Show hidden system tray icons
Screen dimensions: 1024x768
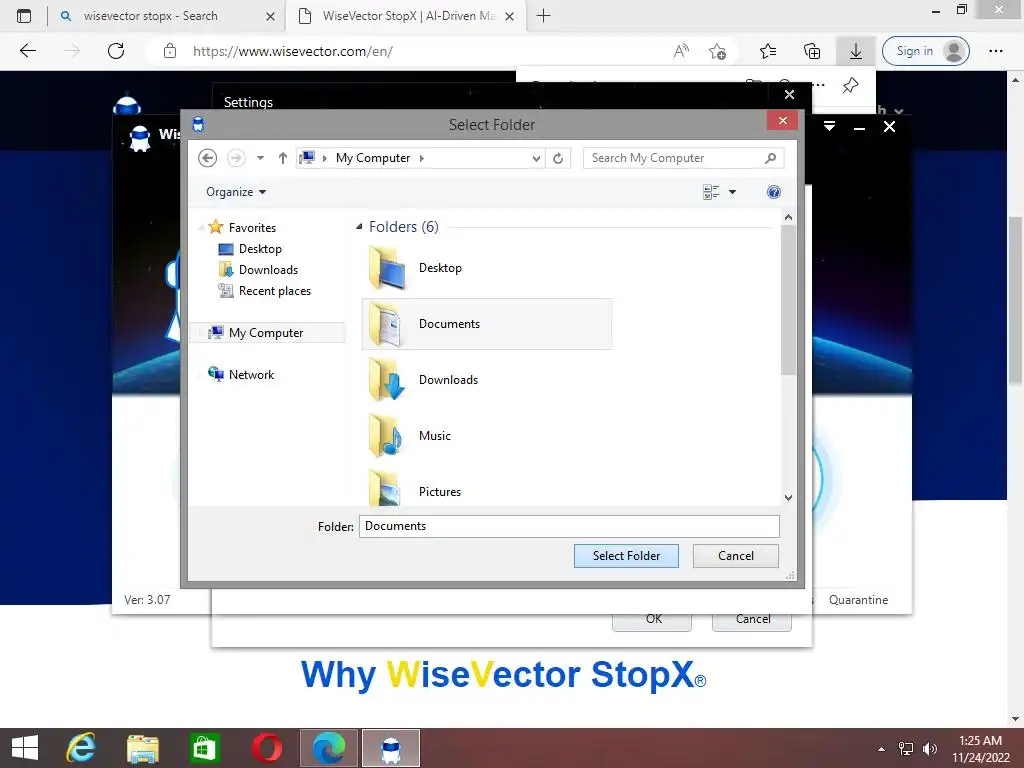881,749
